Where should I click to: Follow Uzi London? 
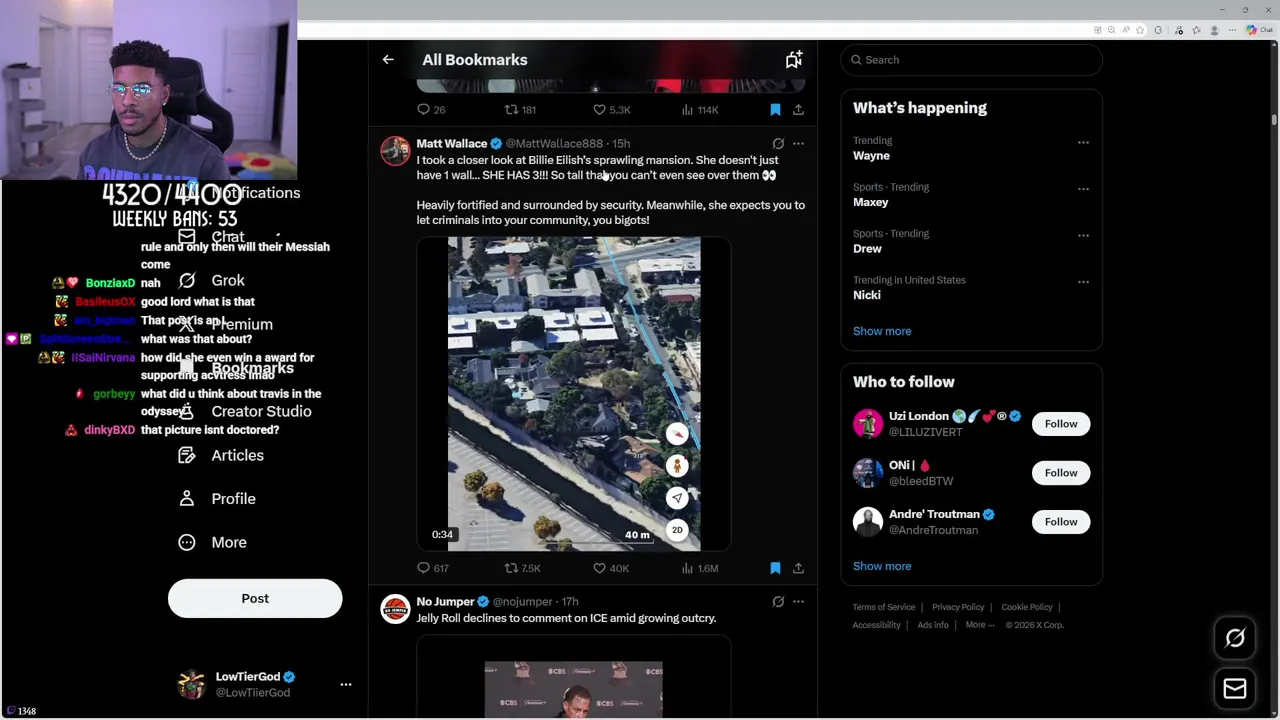(1061, 424)
